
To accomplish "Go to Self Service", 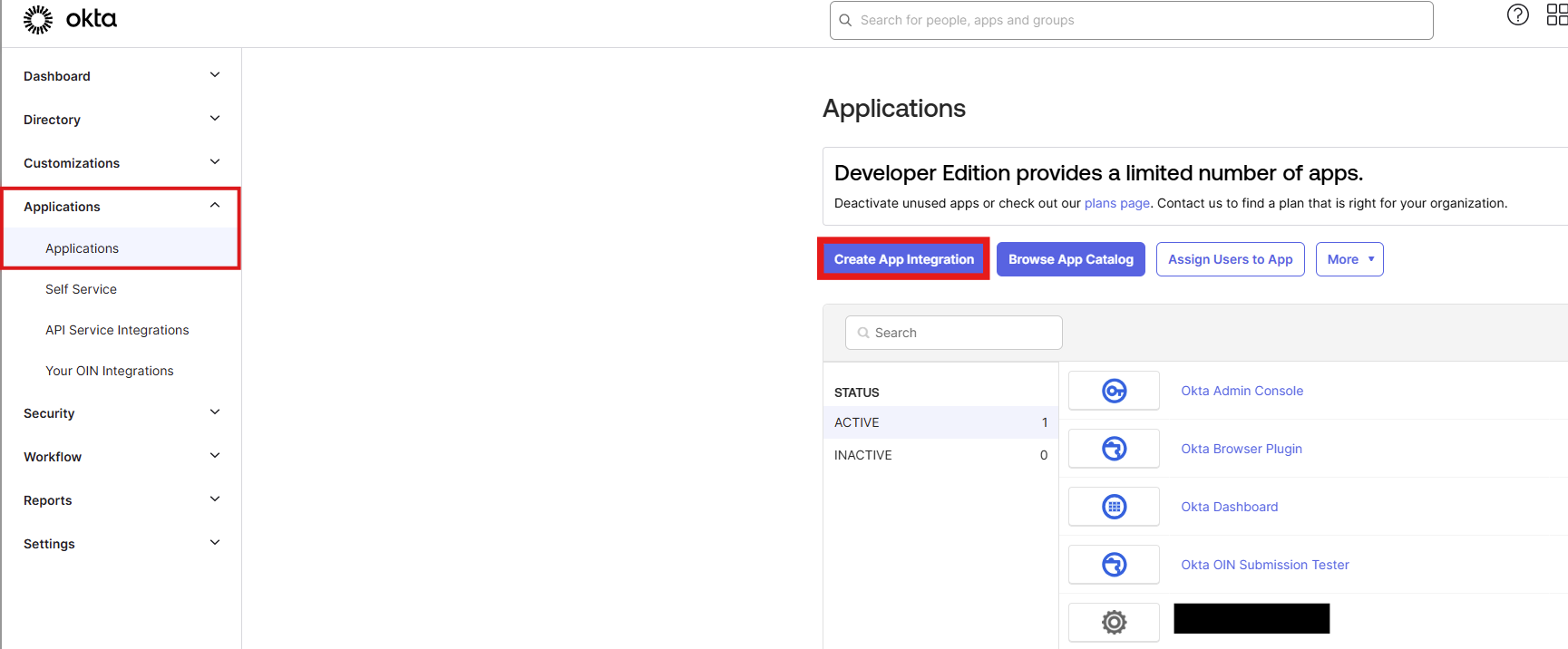I will coord(81,289).
